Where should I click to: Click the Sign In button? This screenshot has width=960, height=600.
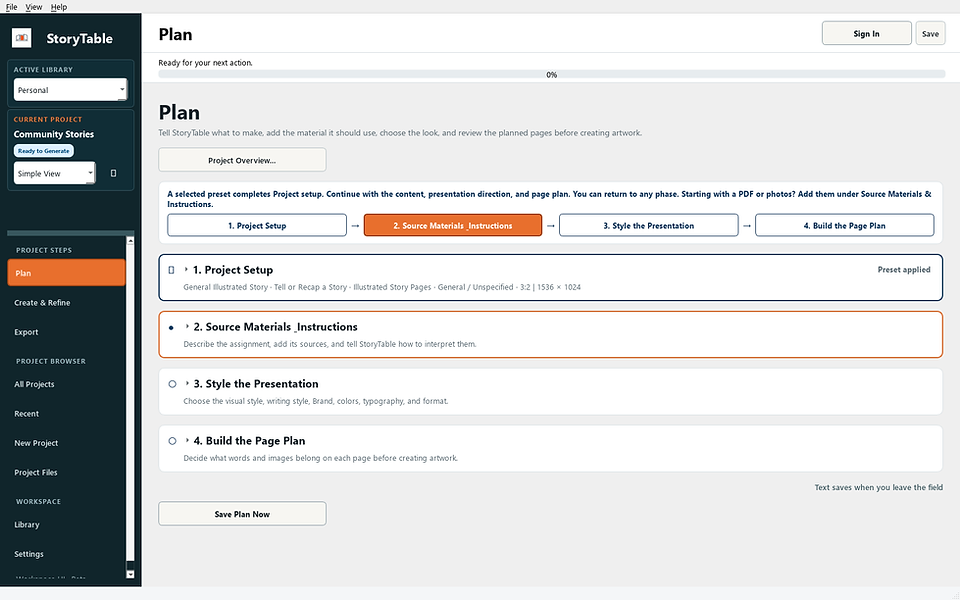866,34
